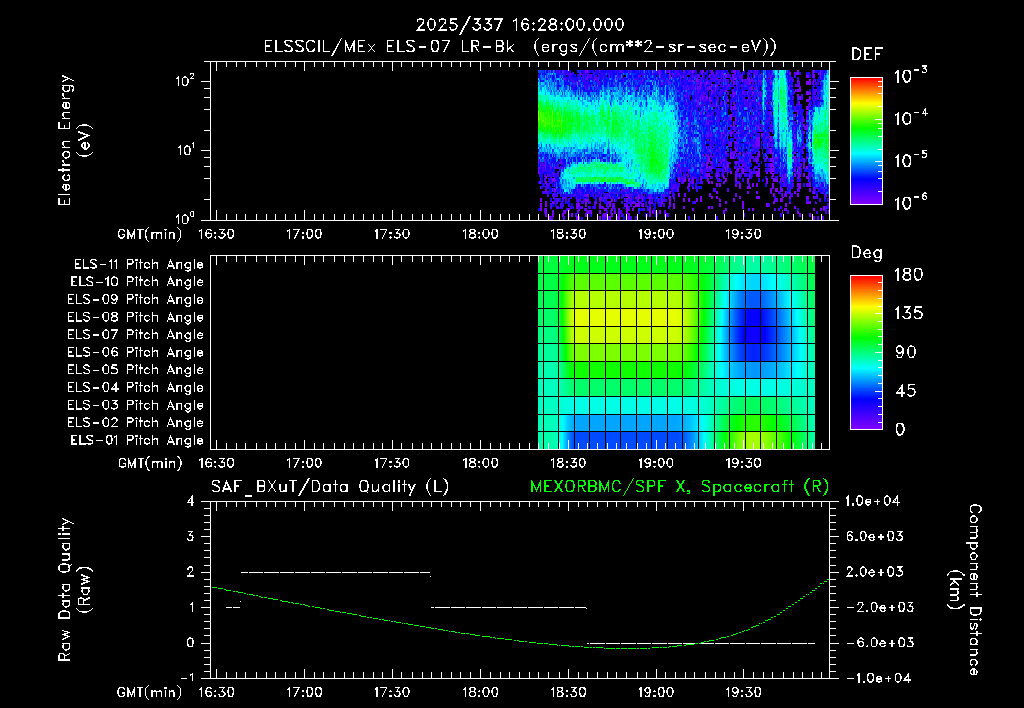The image size is (1024, 708).
Task: Click the timestamp title 2025/337 16:28:00.000
Action: coord(520,25)
